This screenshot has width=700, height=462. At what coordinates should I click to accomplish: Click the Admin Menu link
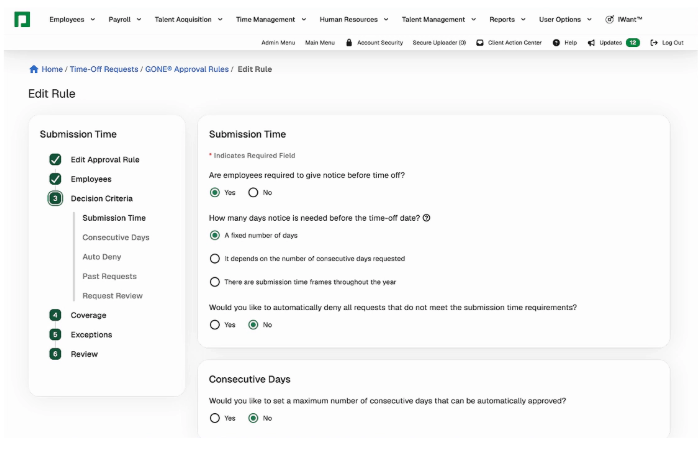pos(278,43)
